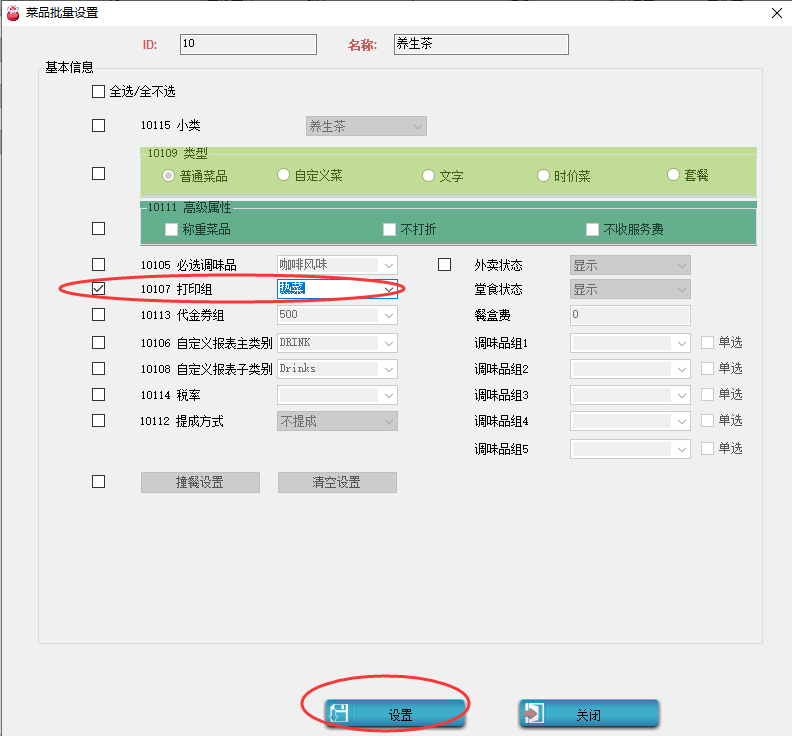The width and height of the screenshot is (792, 736).
Task: Click the 餐盒费 input field
Action: 630,316
